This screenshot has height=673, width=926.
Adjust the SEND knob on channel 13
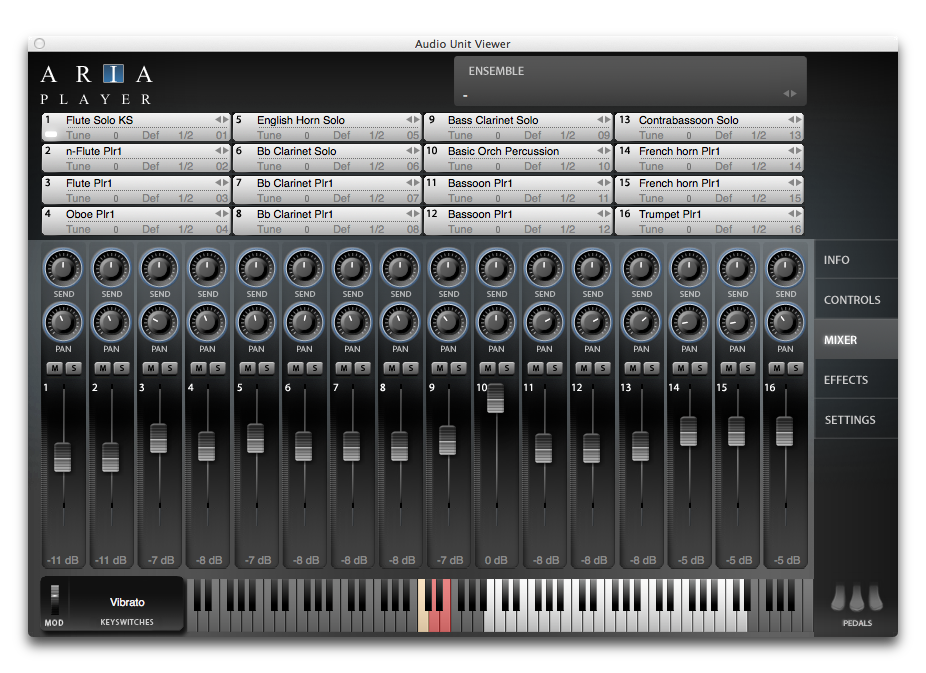pyautogui.click(x=641, y=268)
